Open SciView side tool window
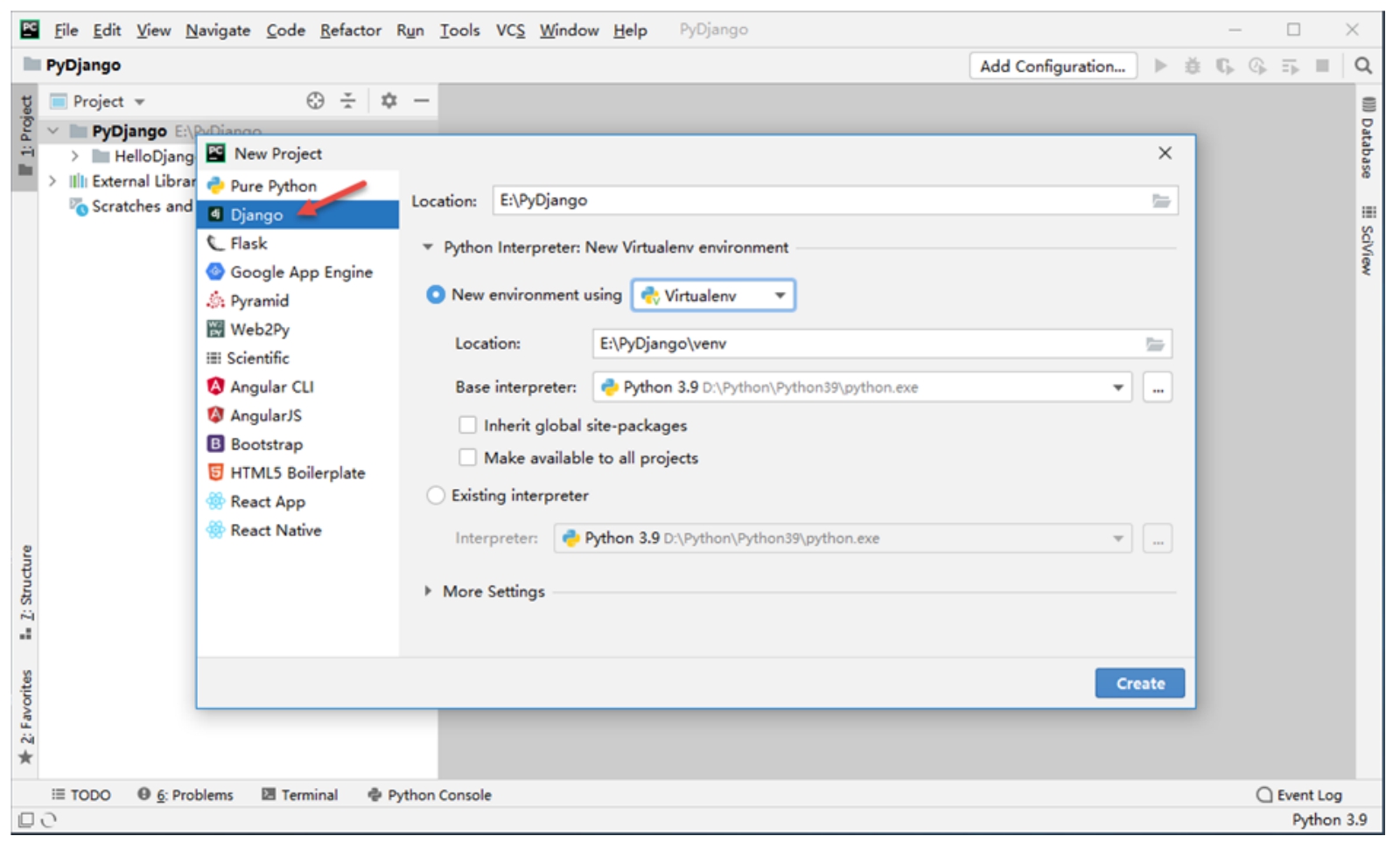This screenshot has width=1400, height=850. click(1368, 240)
